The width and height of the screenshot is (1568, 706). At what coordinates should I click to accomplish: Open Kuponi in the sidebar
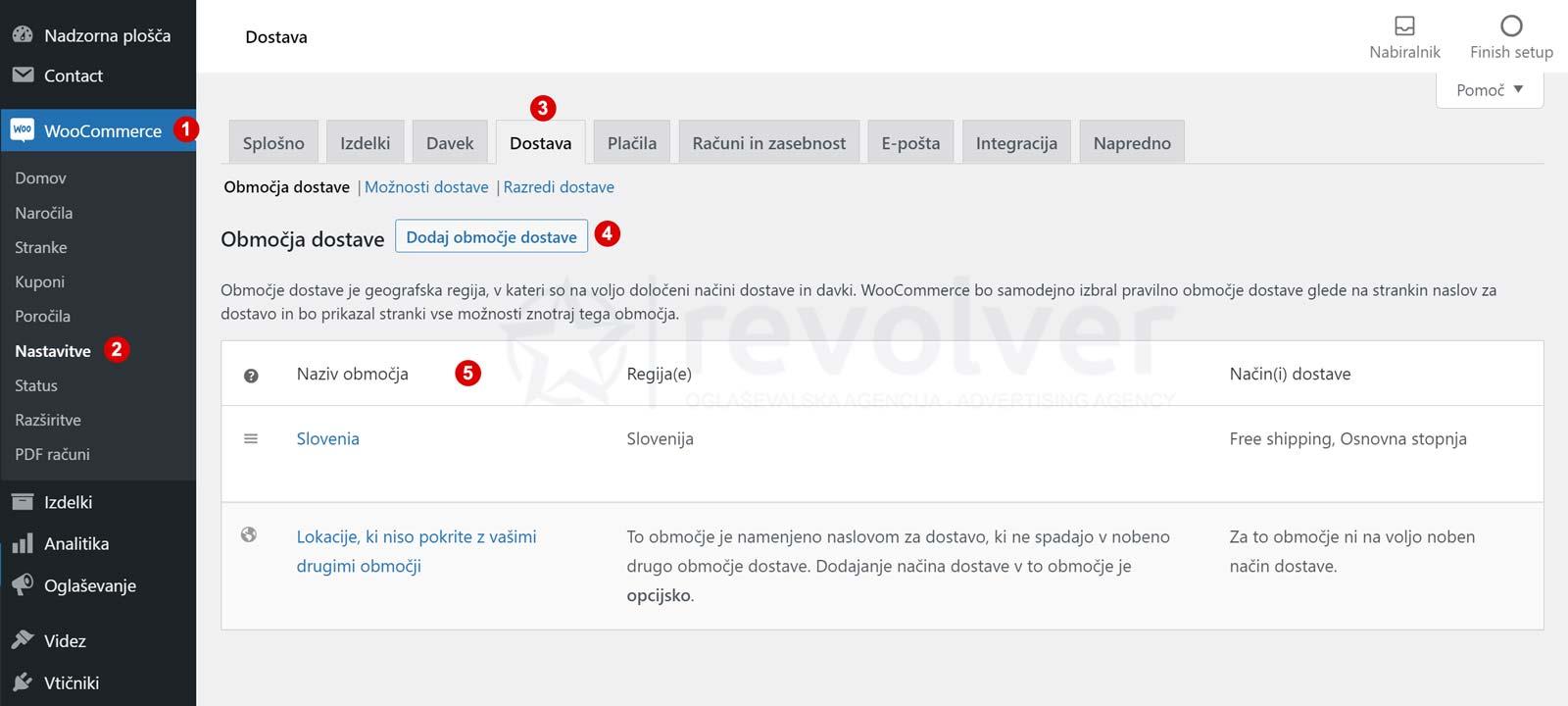[39, 281]
